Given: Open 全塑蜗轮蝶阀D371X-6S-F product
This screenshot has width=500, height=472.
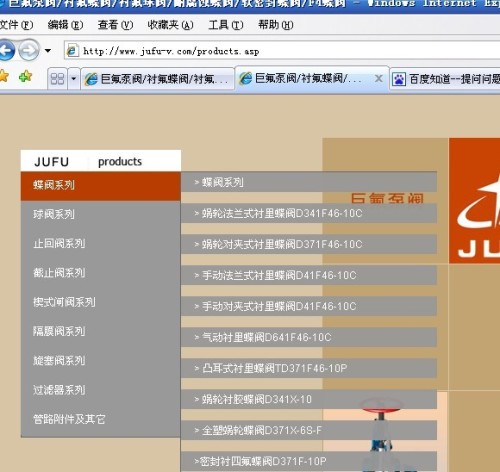Looking at the screenshot, I should pyautogui.click(x=309, y=430).
